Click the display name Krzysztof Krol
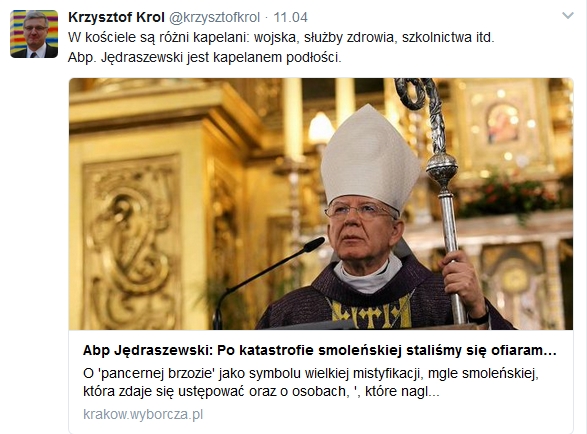Image resolution: width=587 pixels, height=434 pixels. [x=116, y=17]
